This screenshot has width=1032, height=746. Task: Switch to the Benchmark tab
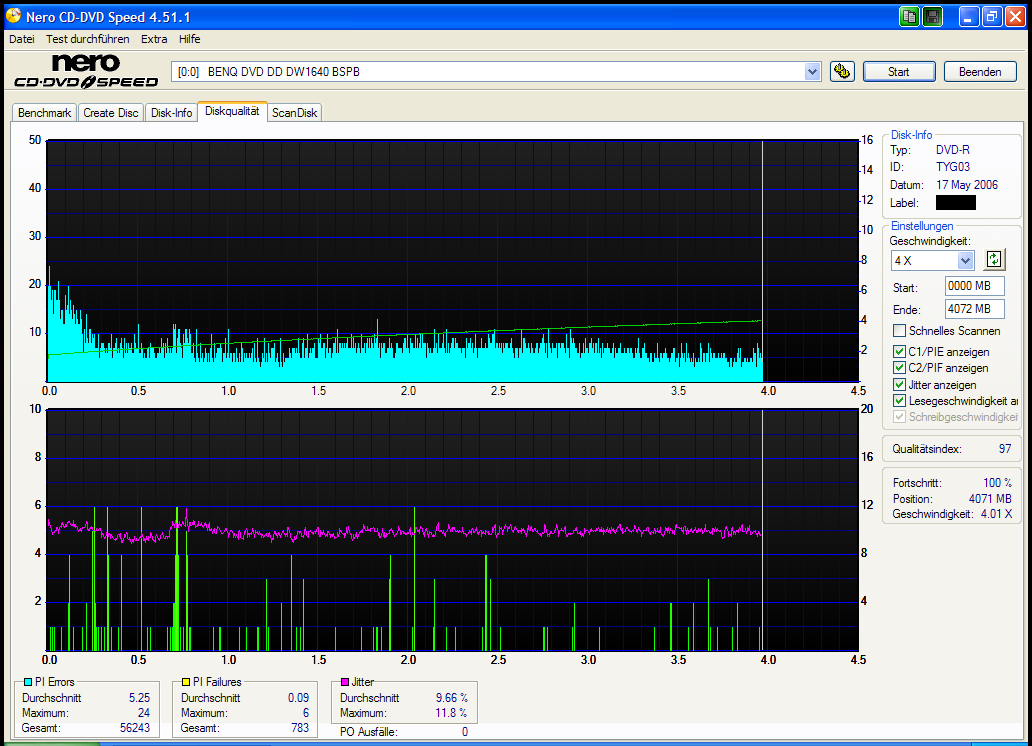tap(43, 112)
